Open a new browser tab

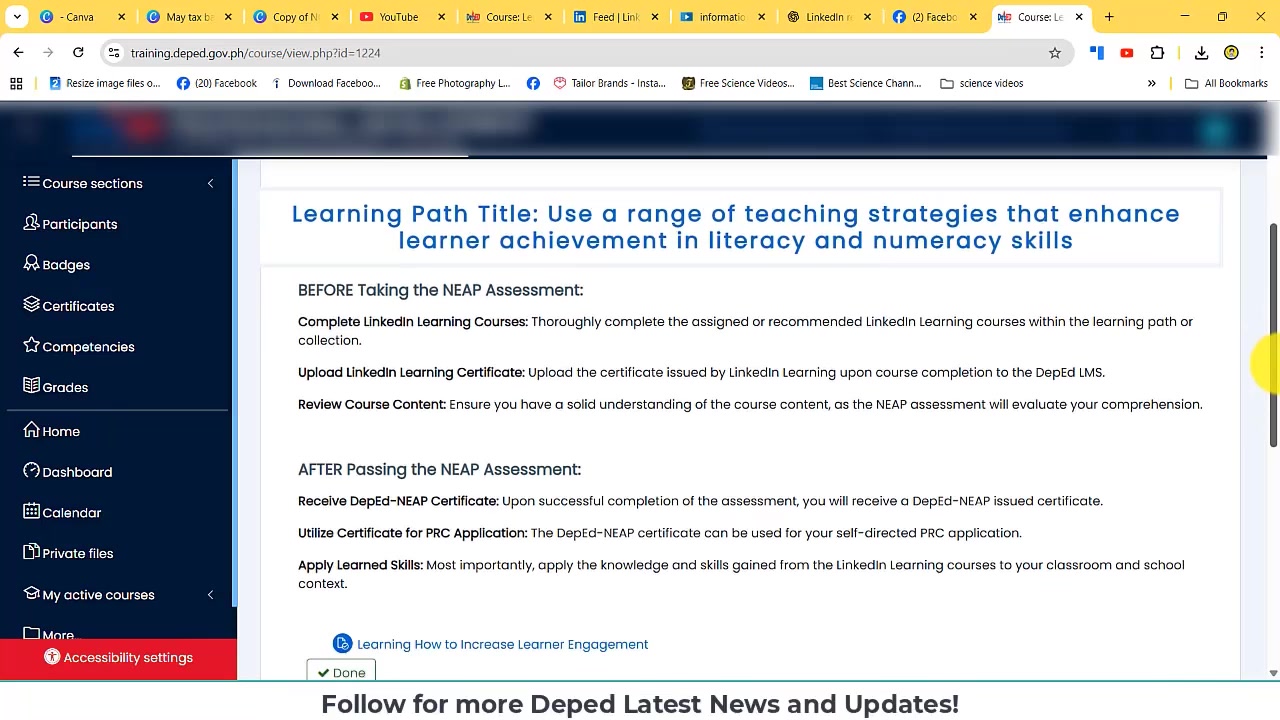pyautogui.click(x=1109, y=17)
